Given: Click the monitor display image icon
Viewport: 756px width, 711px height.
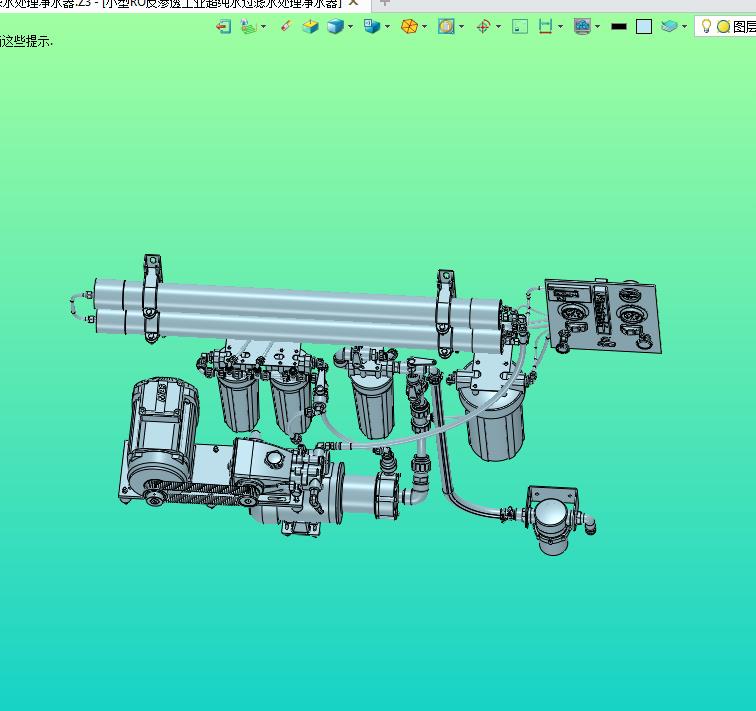Looking at the screenshot, I should click(x=582, y=27).
